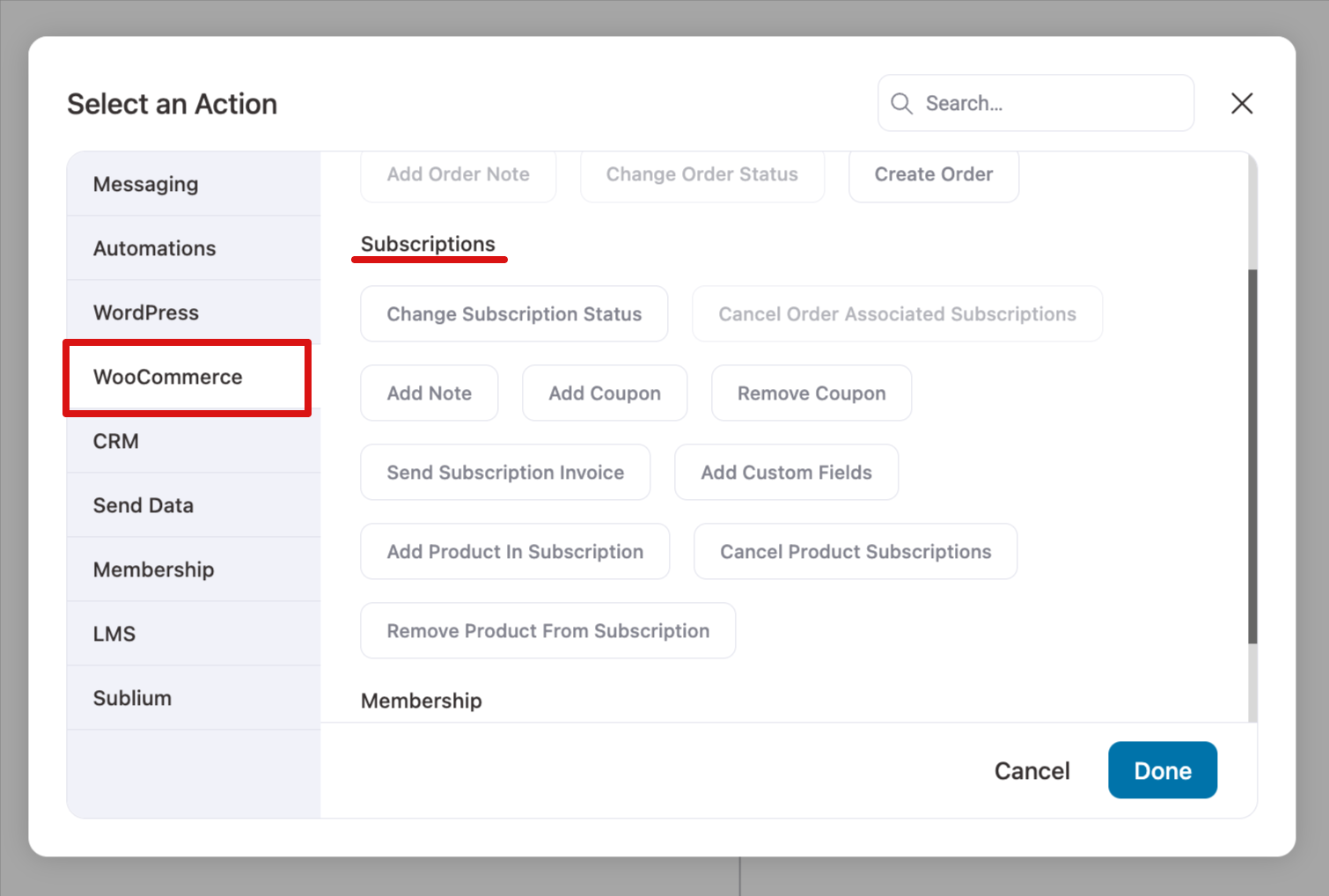Choose the Create Order action

coord(933,174)
